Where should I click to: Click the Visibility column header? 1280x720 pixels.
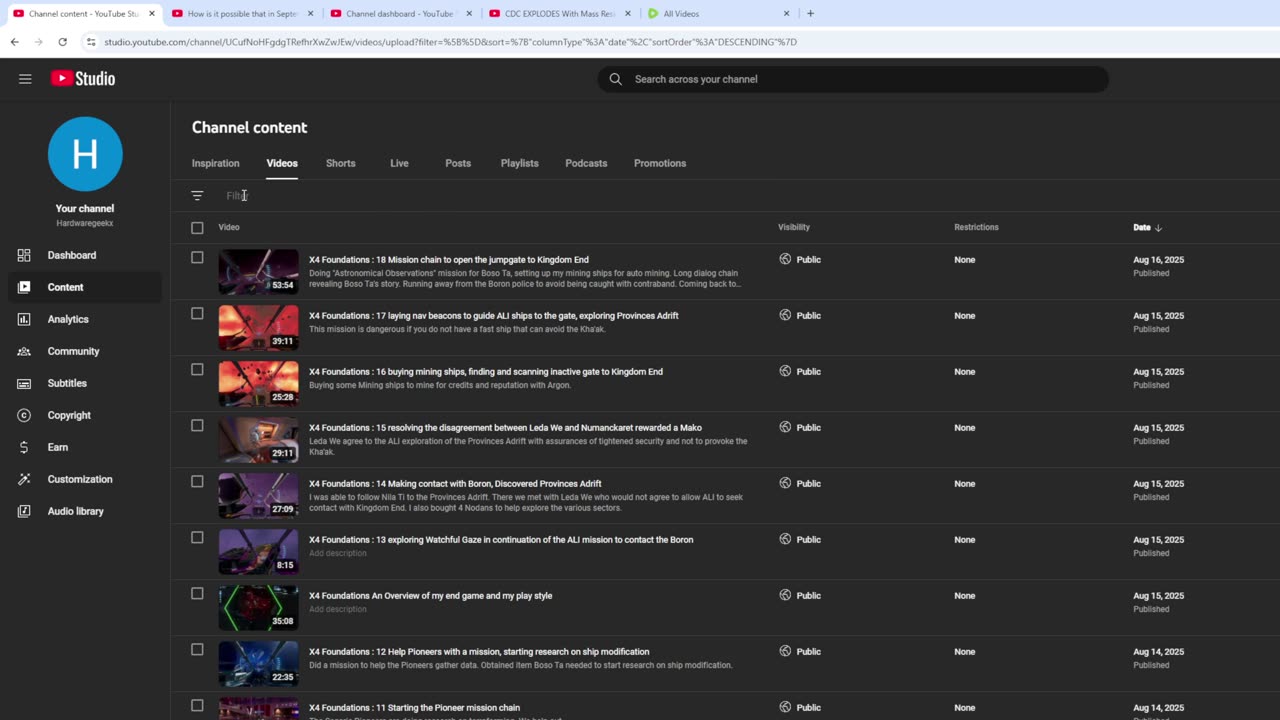pos(794,228)
